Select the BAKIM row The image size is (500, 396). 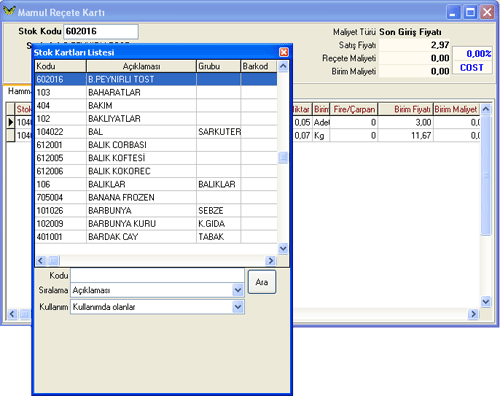(156, 105)
